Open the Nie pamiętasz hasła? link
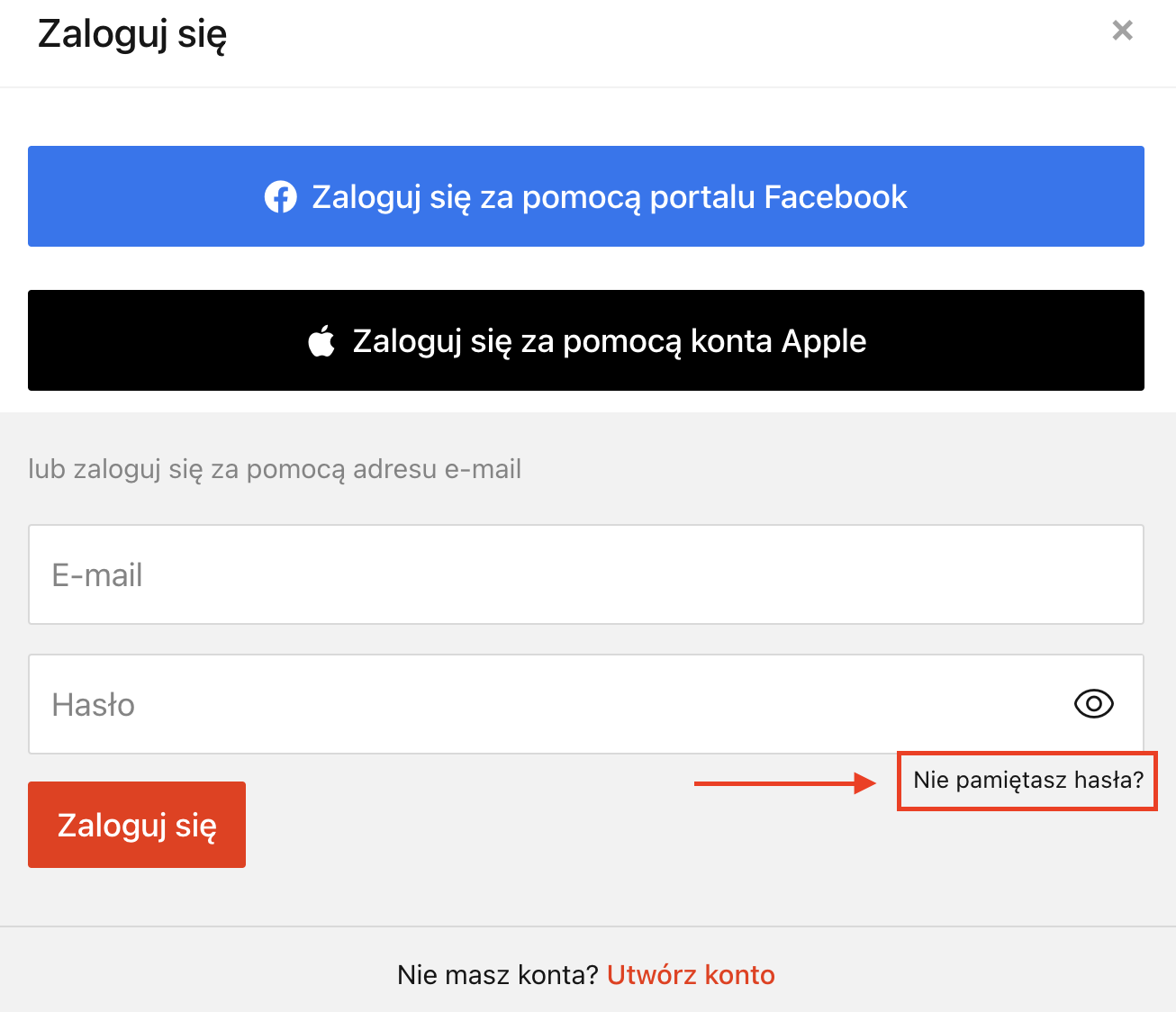1176x1012 pixels. [x=1028, y=781]
